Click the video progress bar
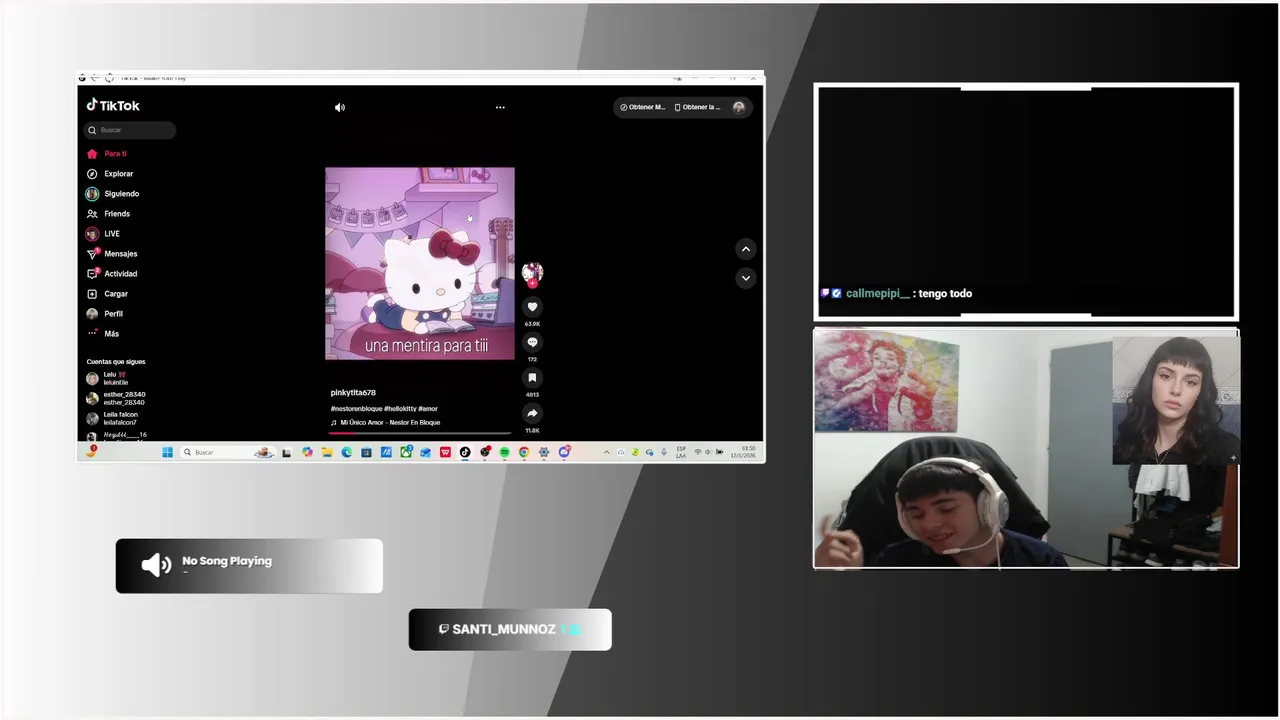The image size is (1280, 720). [420, 433]
